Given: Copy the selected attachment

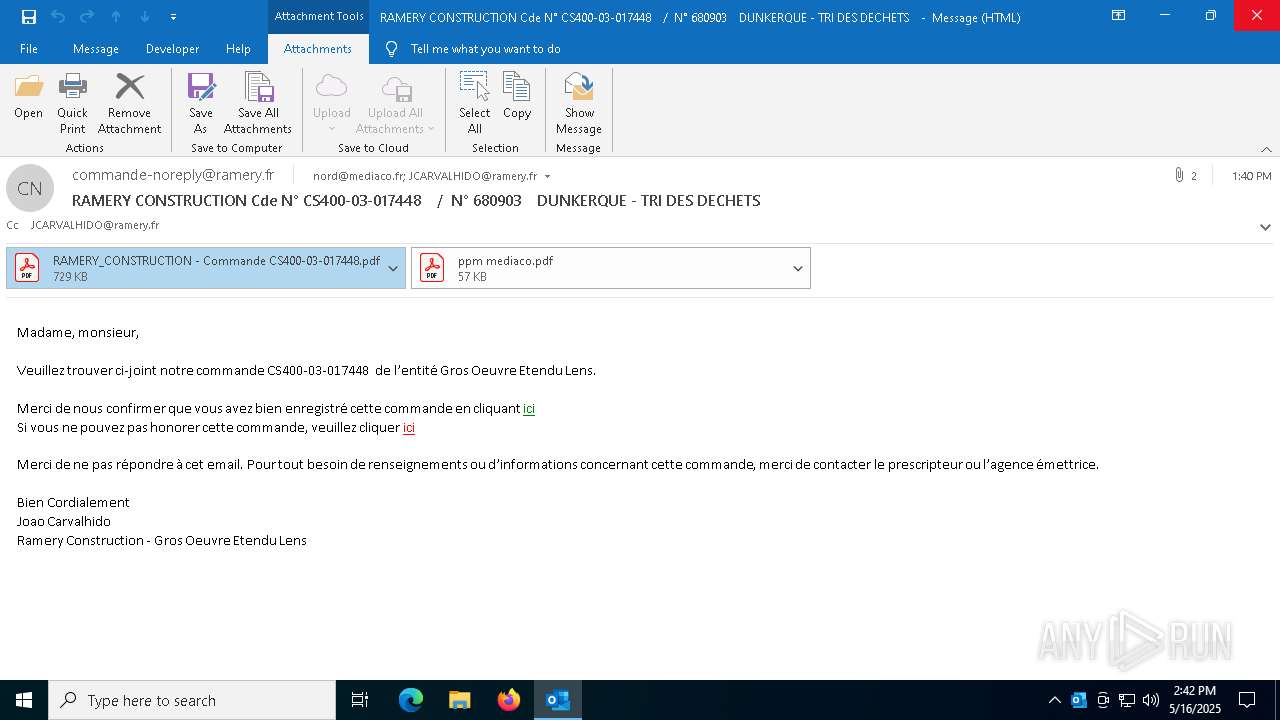Looking at the screenshot, I should tap(517, 97).
